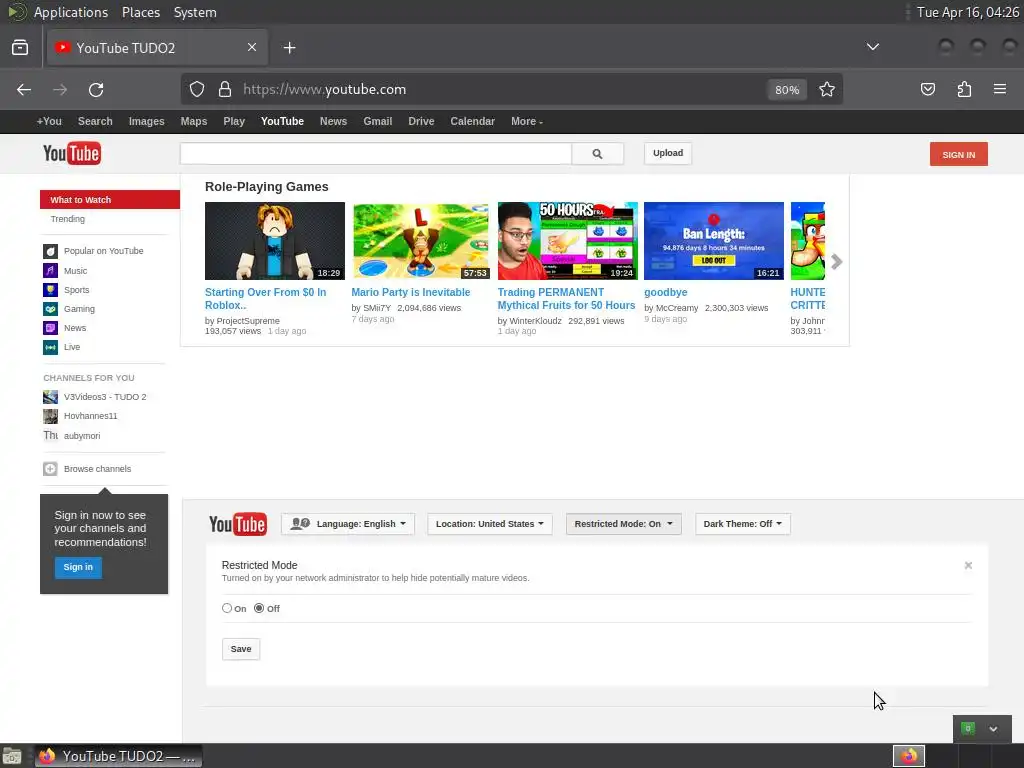Select the Restricted Mode On radio button
1024x768 pixels.
tap(227, 608)
